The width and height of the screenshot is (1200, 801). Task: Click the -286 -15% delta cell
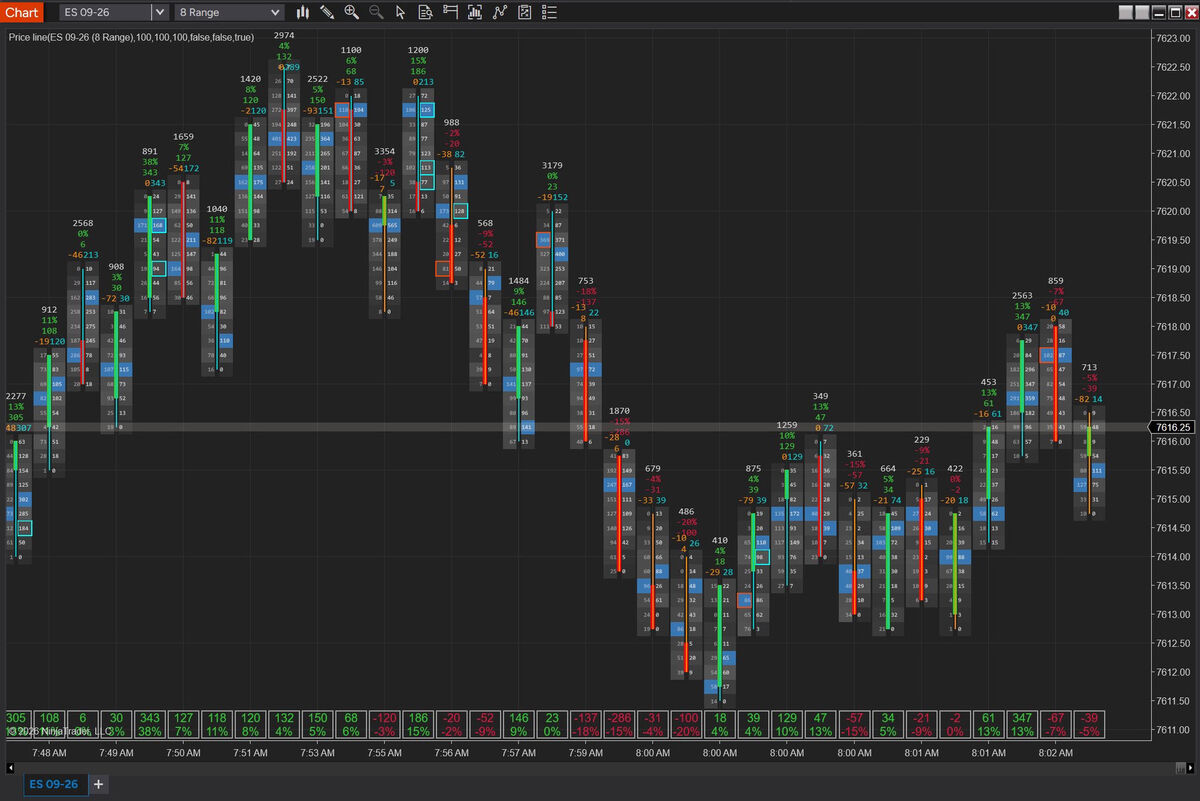(x=620, y=724)
